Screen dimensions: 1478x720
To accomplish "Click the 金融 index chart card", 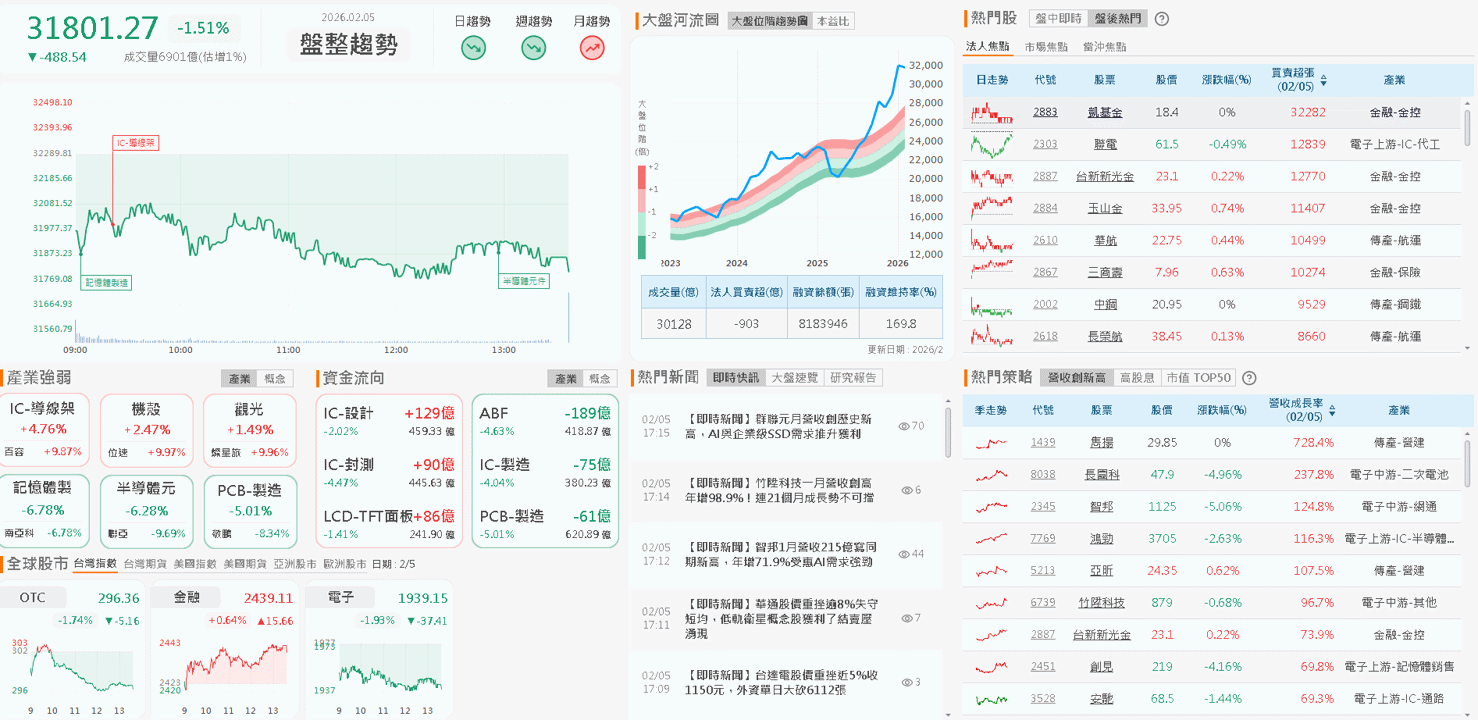I will point(224,649).
